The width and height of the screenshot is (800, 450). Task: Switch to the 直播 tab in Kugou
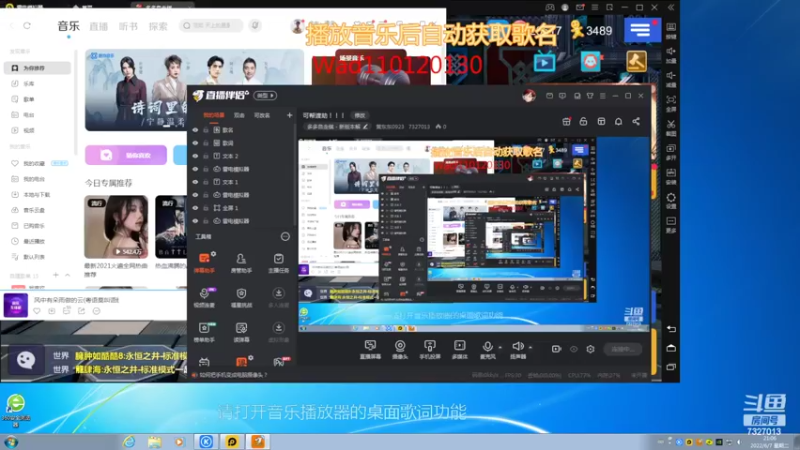coord(98,27)
